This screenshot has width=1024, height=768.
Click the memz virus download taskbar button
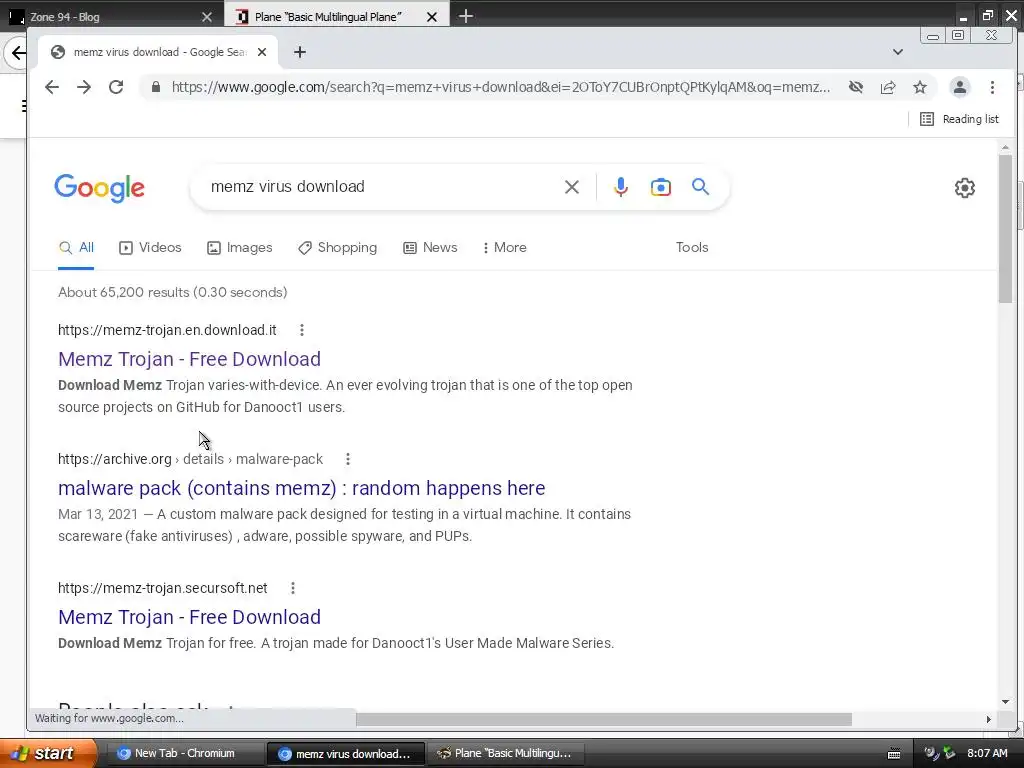[x=345, y=753]
